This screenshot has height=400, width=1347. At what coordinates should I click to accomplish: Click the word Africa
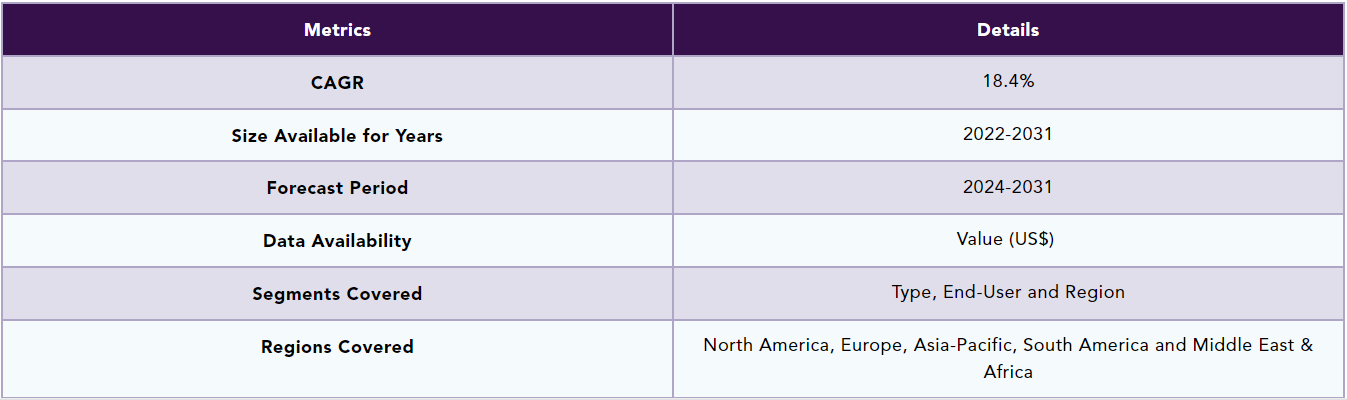click(1008, 372)
